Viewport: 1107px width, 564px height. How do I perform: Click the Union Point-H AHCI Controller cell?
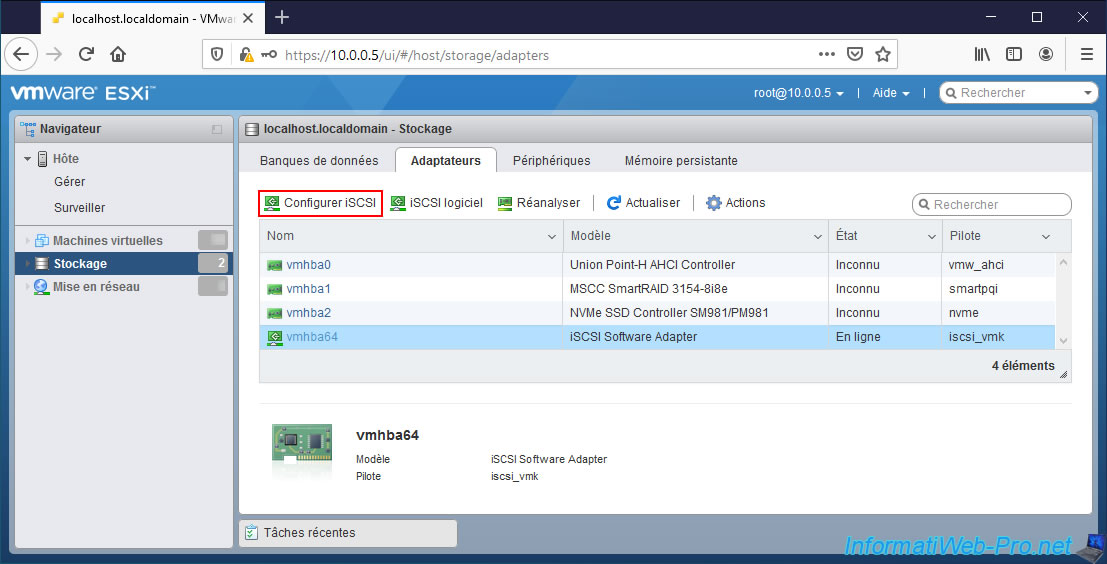coord(695,265)
